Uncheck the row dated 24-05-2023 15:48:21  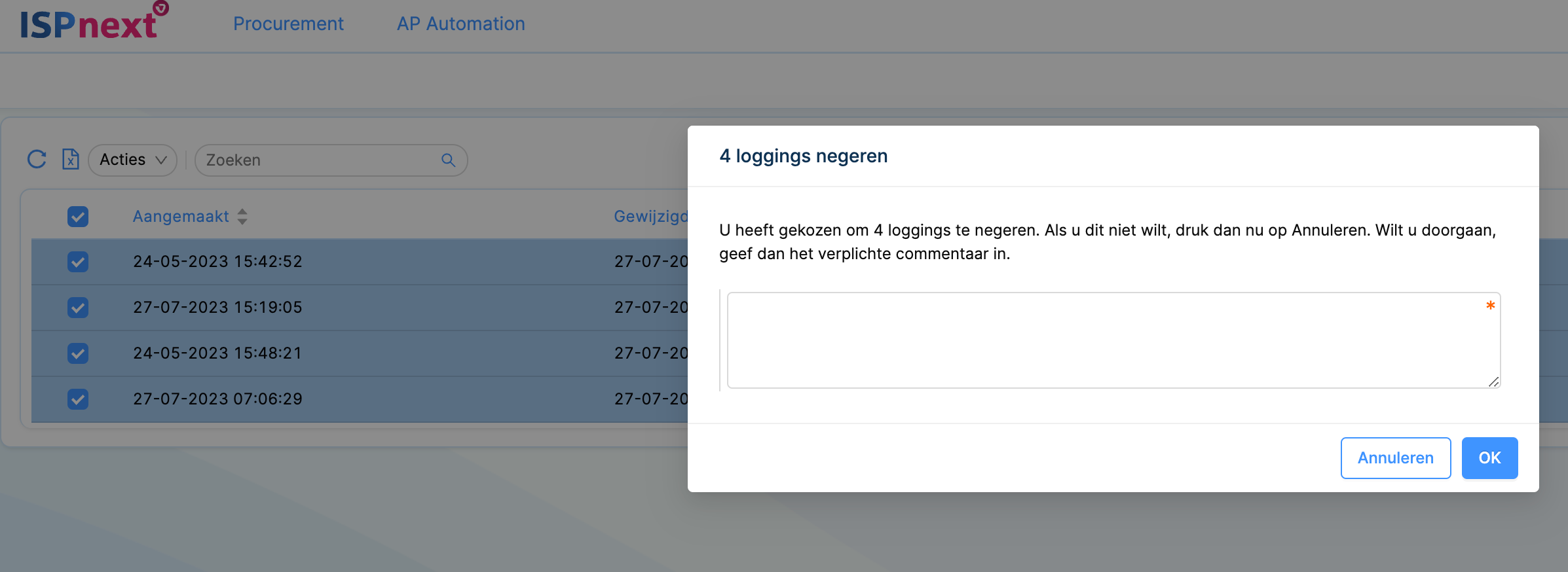coord(78,353)
